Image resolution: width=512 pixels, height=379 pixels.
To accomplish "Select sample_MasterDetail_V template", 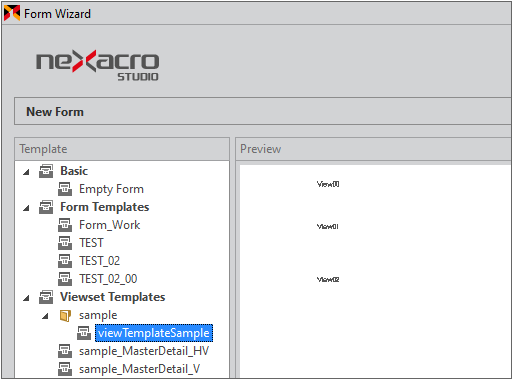I will 139,369.
